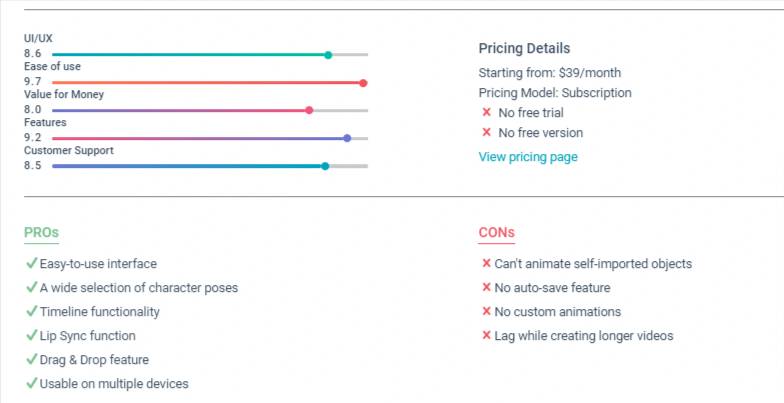Open the View pricing page link
The width and height of the screenshot is (784, 403).
click(527, 157)
